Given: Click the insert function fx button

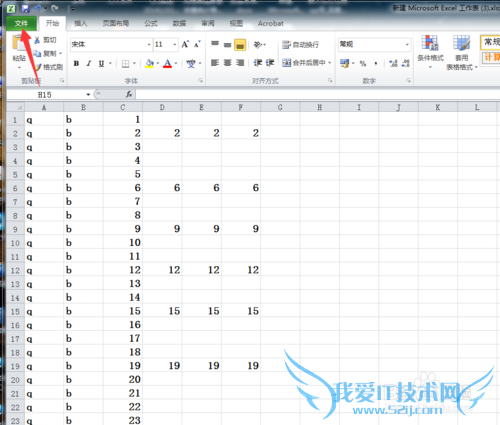Looking at the screenshot, I should (129, 95).
